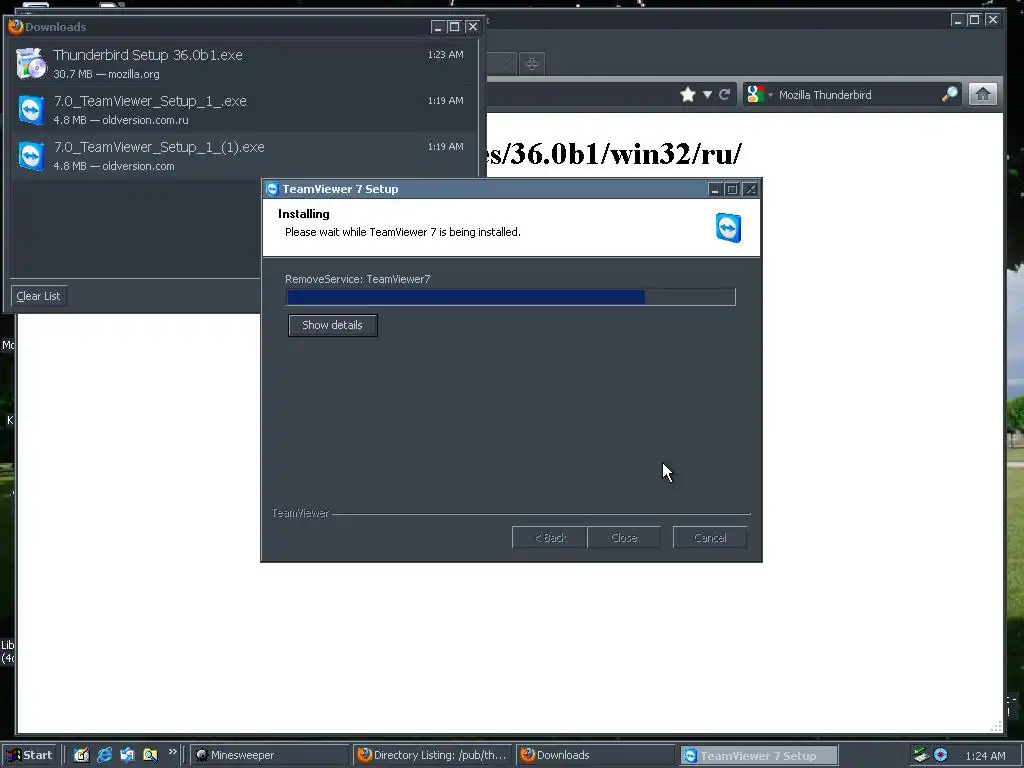
Task: Click the installation progress bar
Action: [x=511, y=297]
